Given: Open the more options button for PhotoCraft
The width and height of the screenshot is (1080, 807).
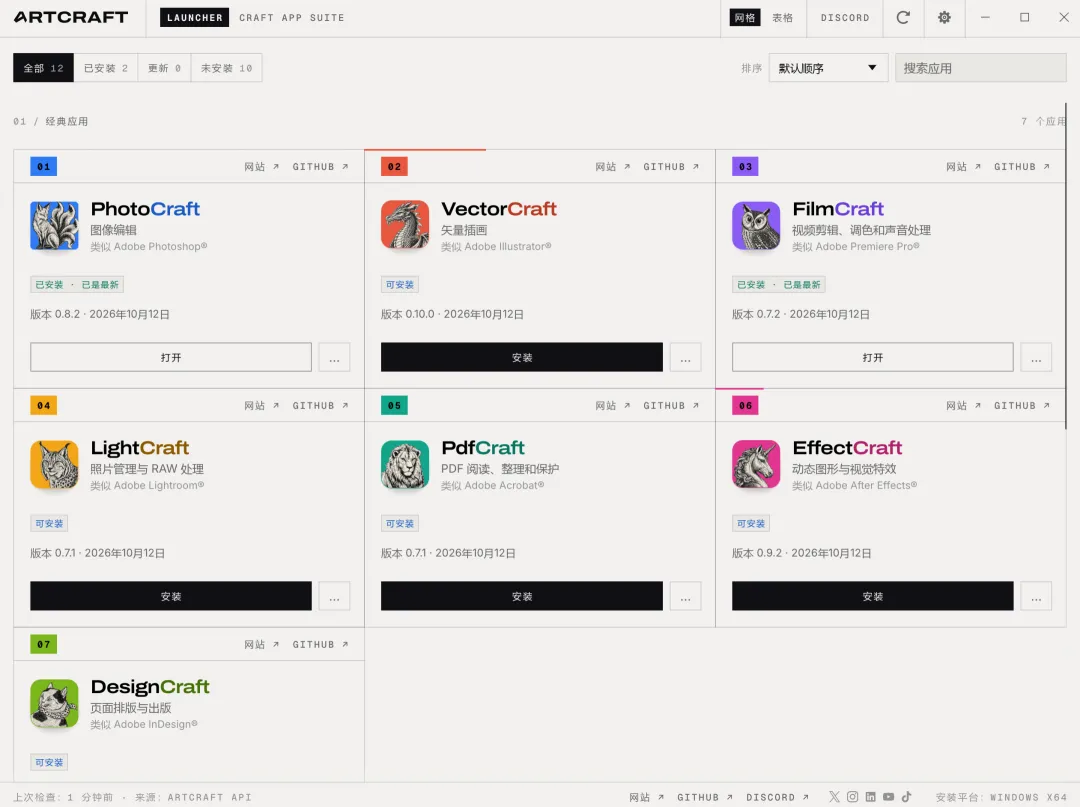Looking at the screenshot, I should (x=334, y=357).
